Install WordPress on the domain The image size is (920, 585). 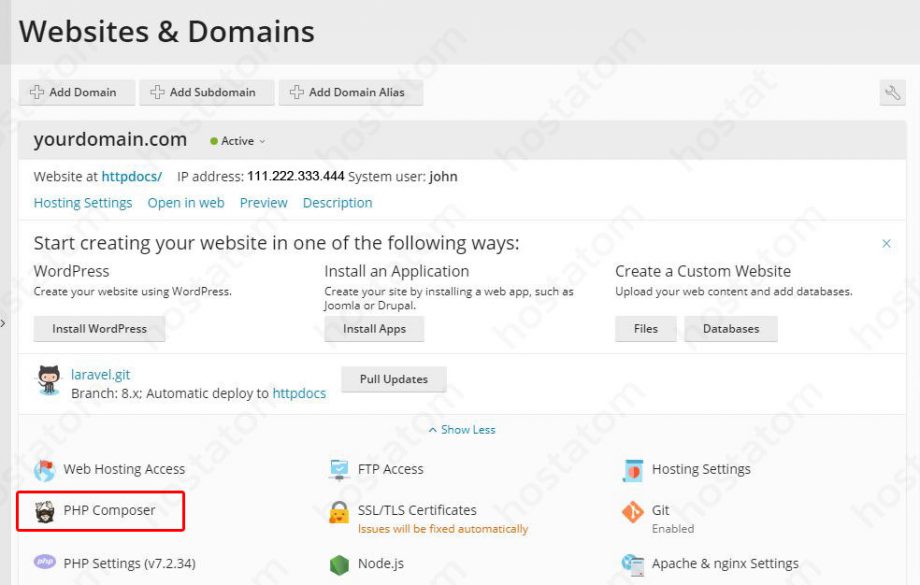(98, 328)
